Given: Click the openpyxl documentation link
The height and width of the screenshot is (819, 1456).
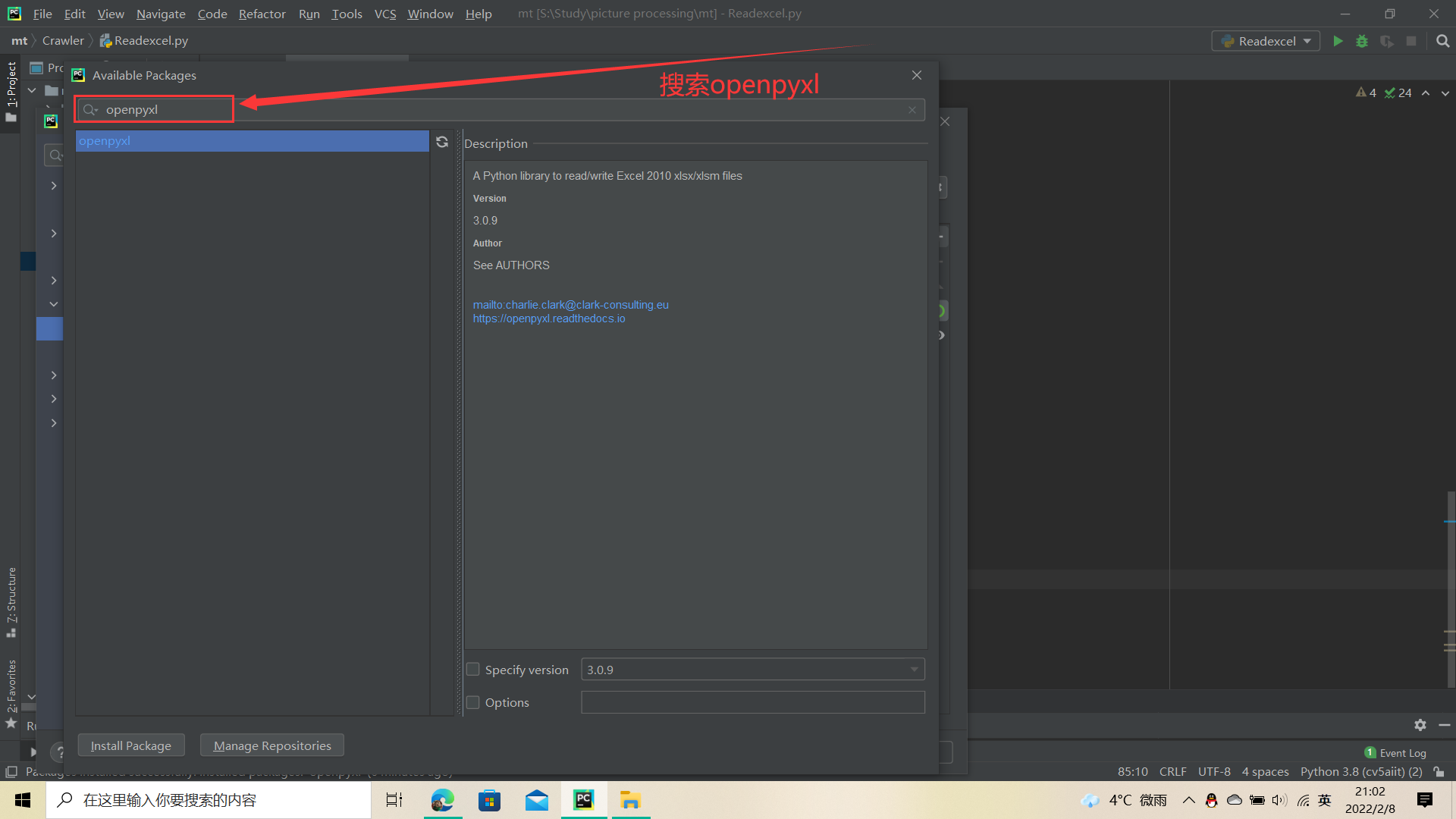Looking at the screenshot, I should click(x=548, y=318).
